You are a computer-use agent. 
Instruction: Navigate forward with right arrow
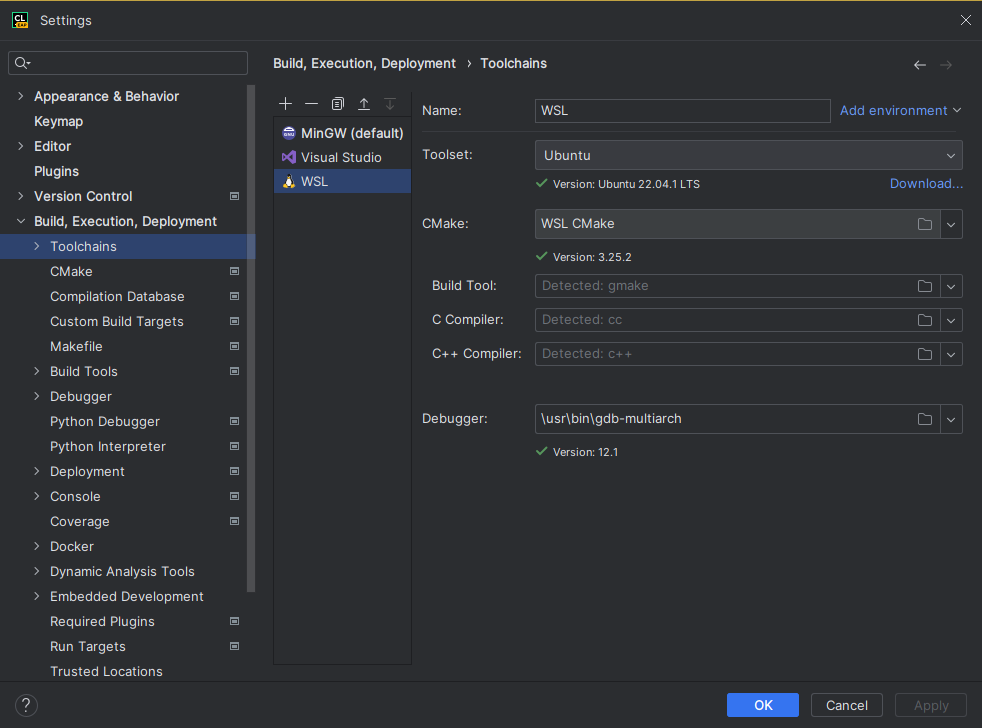pos(946,65)
